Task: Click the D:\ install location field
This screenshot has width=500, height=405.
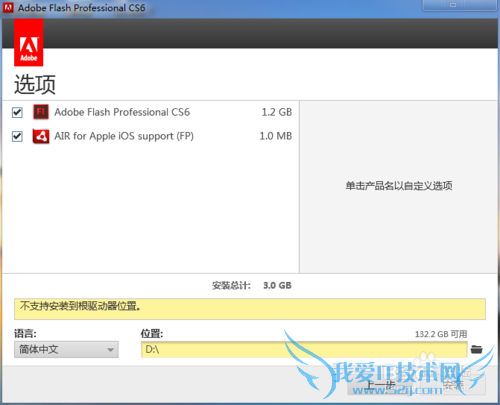Action: pyautogui.click(x=304, y=349)
